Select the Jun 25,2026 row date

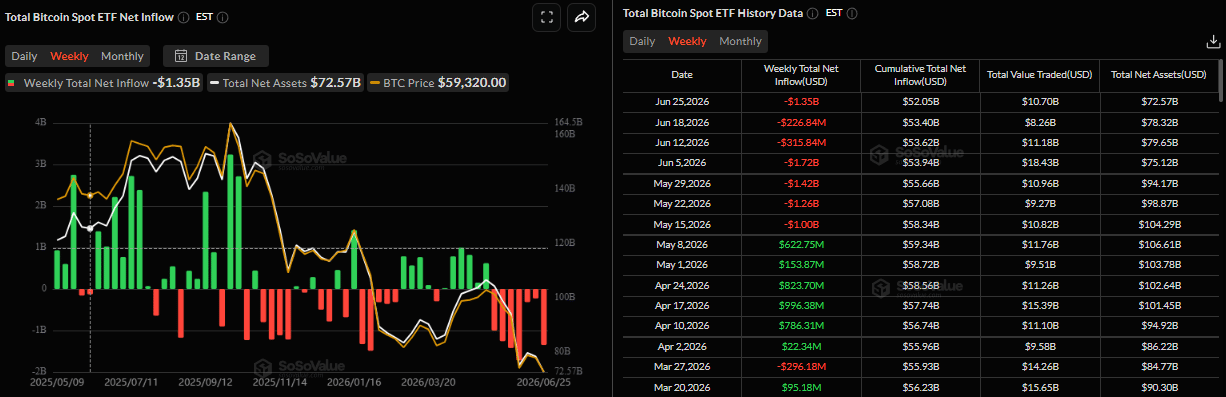pos(681,102)
